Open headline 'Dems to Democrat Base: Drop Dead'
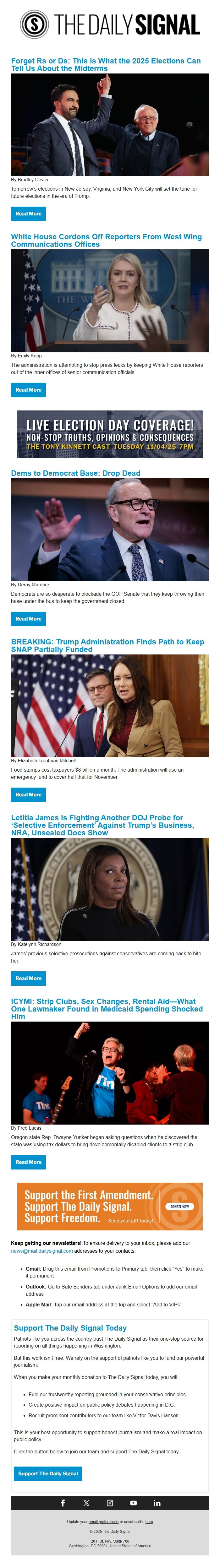This screenshot has height=1568, width=220. pos(75,473)
